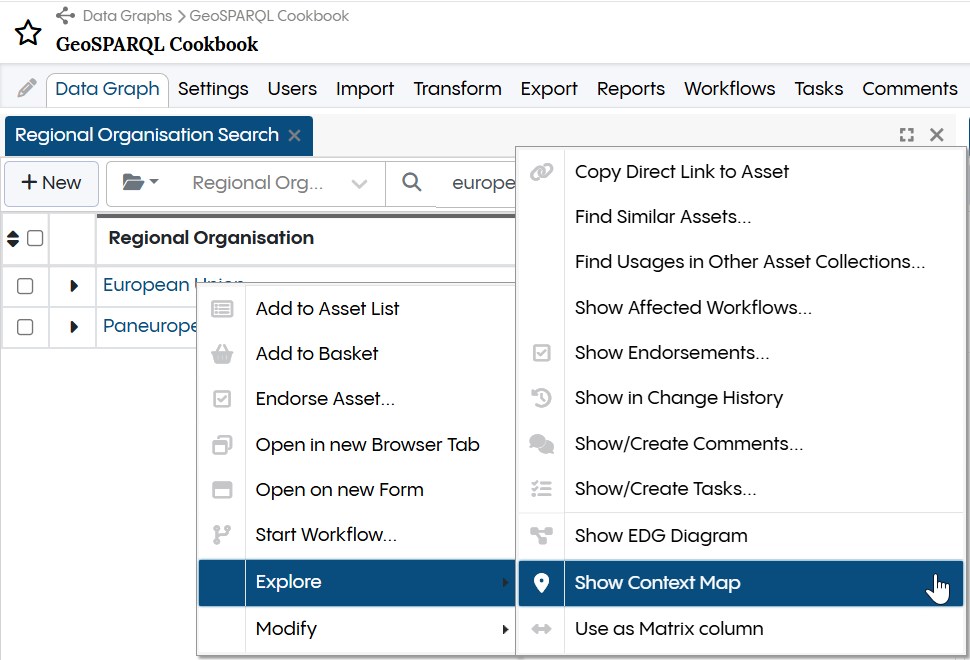This screenshot has height=660, width=970.
Task: Click the basket icon for Add to Basket
Action: [222, 354]
